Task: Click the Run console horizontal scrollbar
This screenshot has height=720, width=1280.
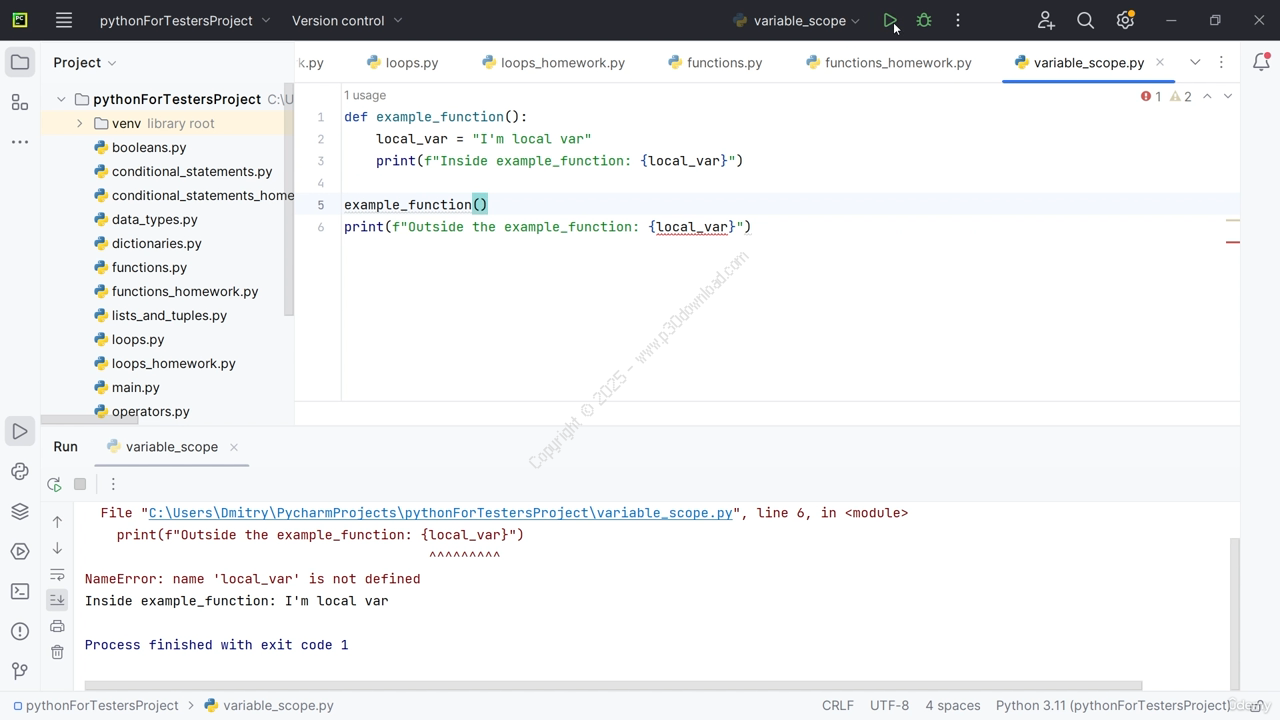Action: (x=613, y=686)
